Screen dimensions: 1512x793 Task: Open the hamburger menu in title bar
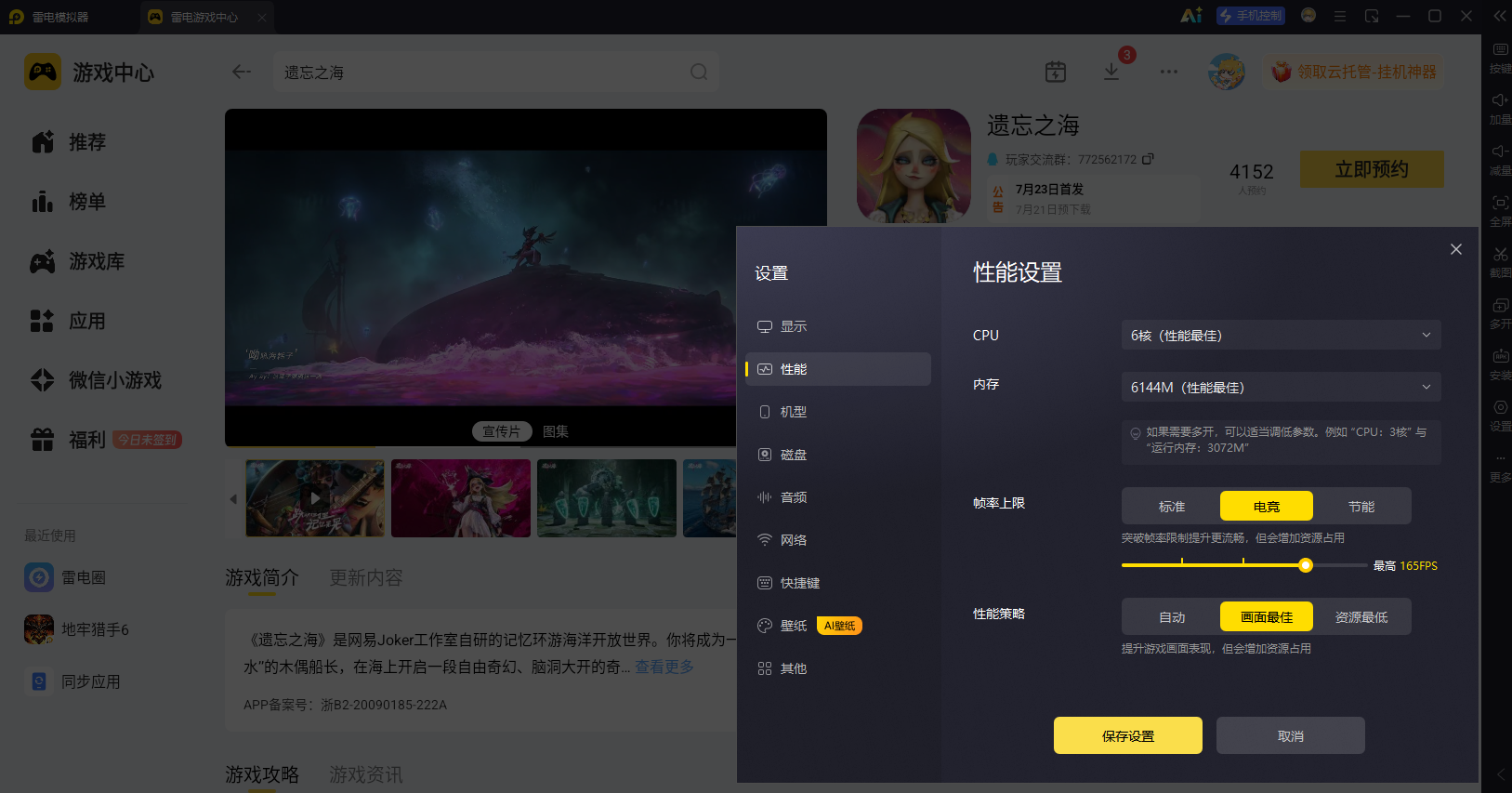pyautogui.click(x=1340, y=16)
